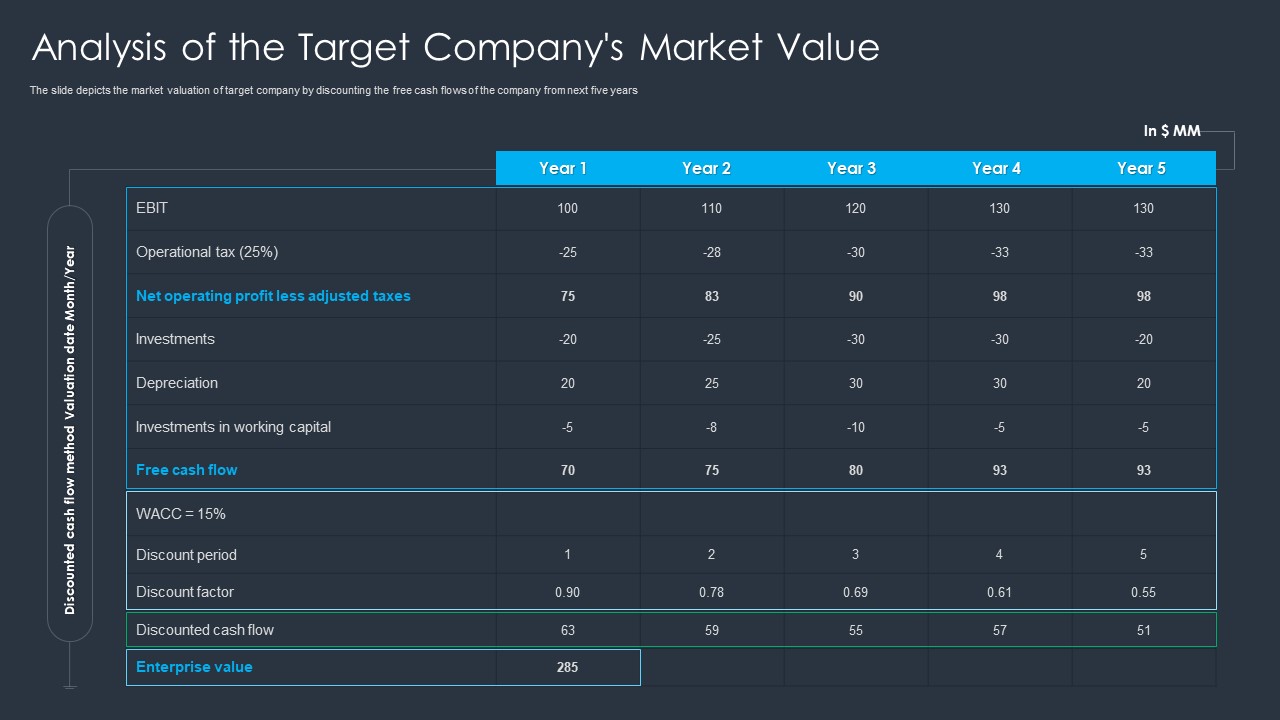The width and height of the screenshot is (1280, 720).
Task: Select the Year 4 column header
Action: 996,168
